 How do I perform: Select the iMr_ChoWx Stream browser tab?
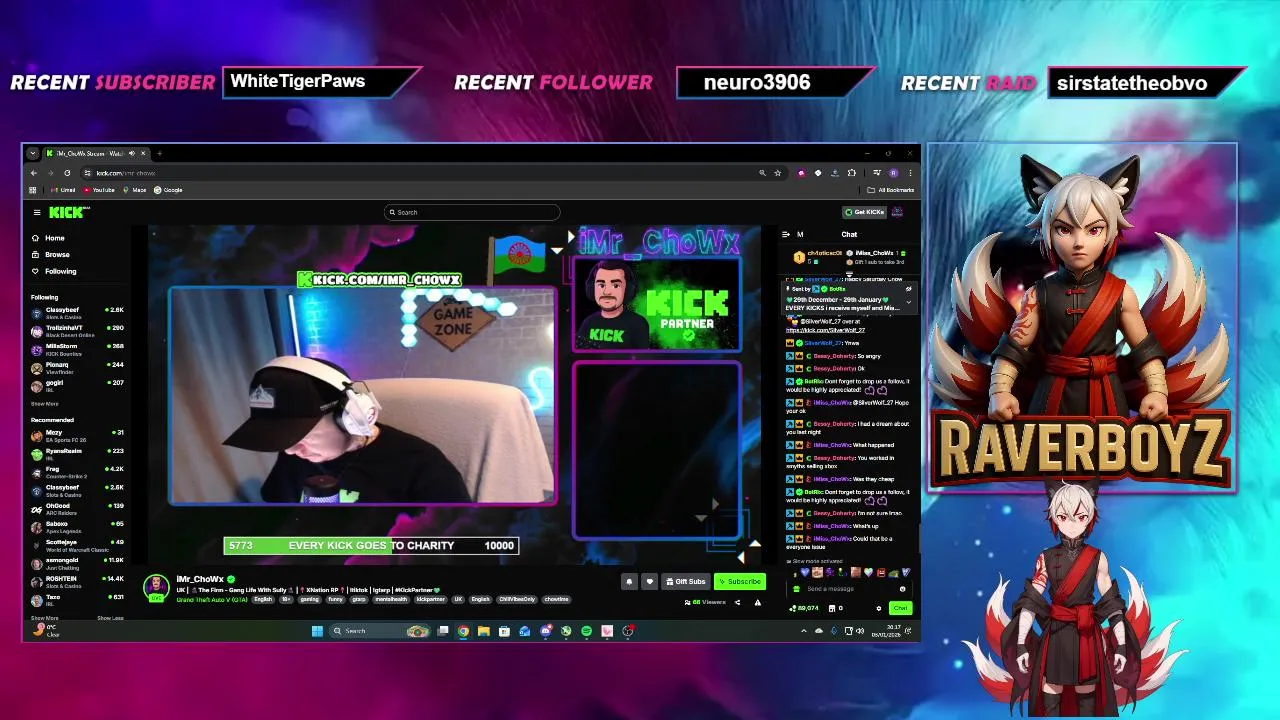[x=96, y=153]
